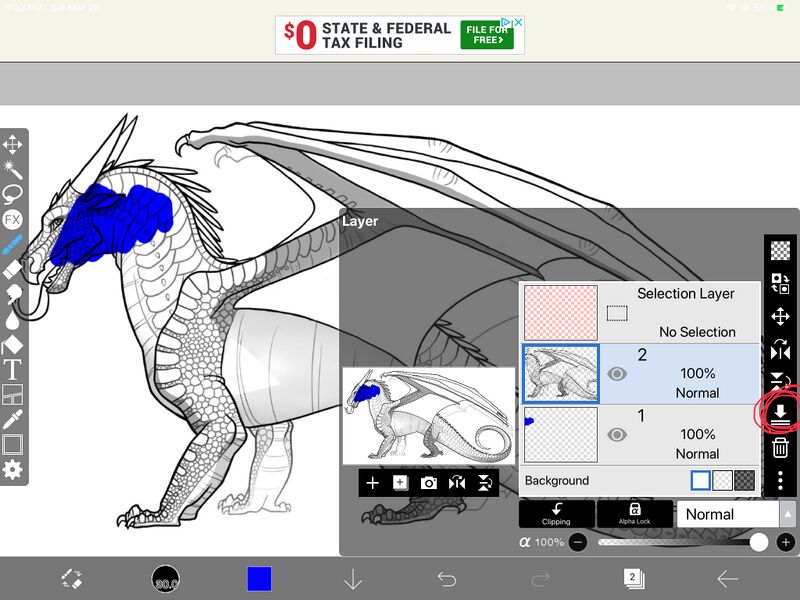This screenshot has width=800, height=600.
Task: Add a new layer with plus icon
Action: click(372, 483)
